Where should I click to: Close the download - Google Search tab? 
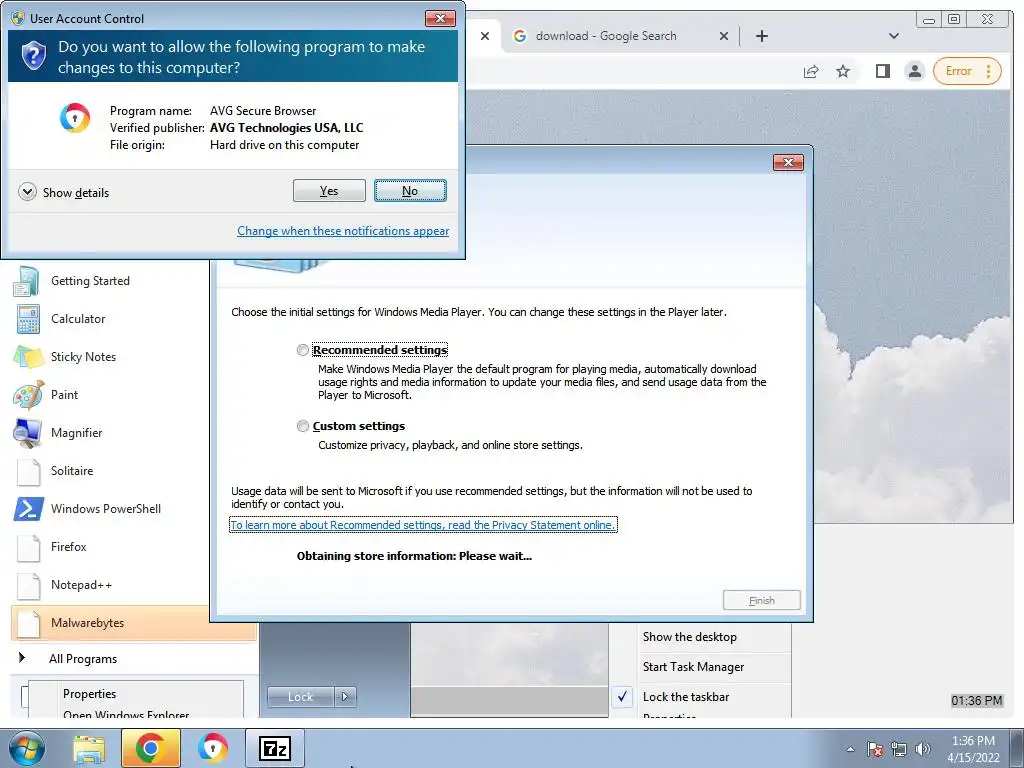[x=724, y=36]
